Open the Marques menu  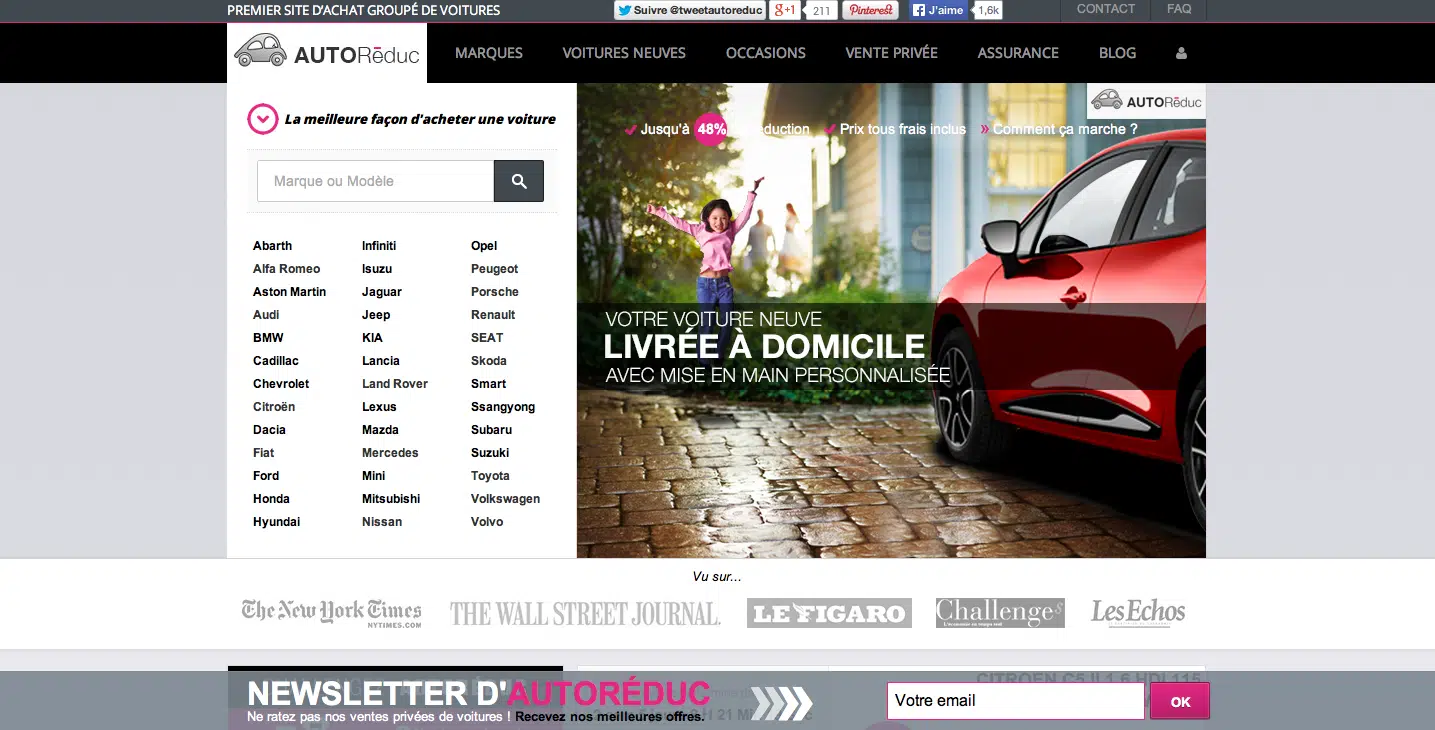[x=489, y=53]
